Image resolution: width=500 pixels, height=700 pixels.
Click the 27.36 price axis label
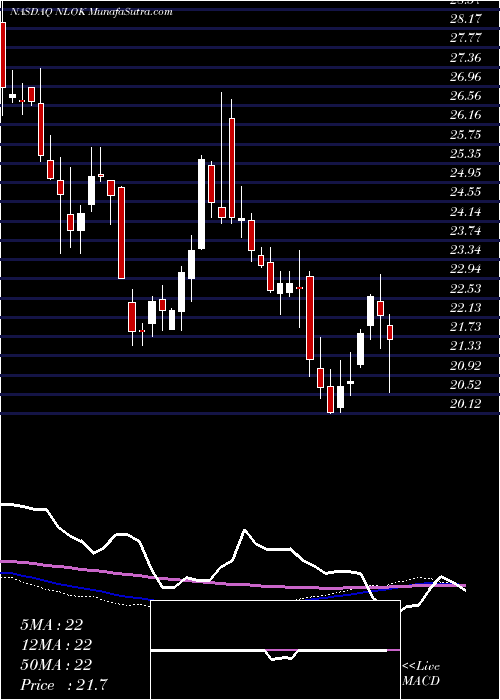(466, 58)
